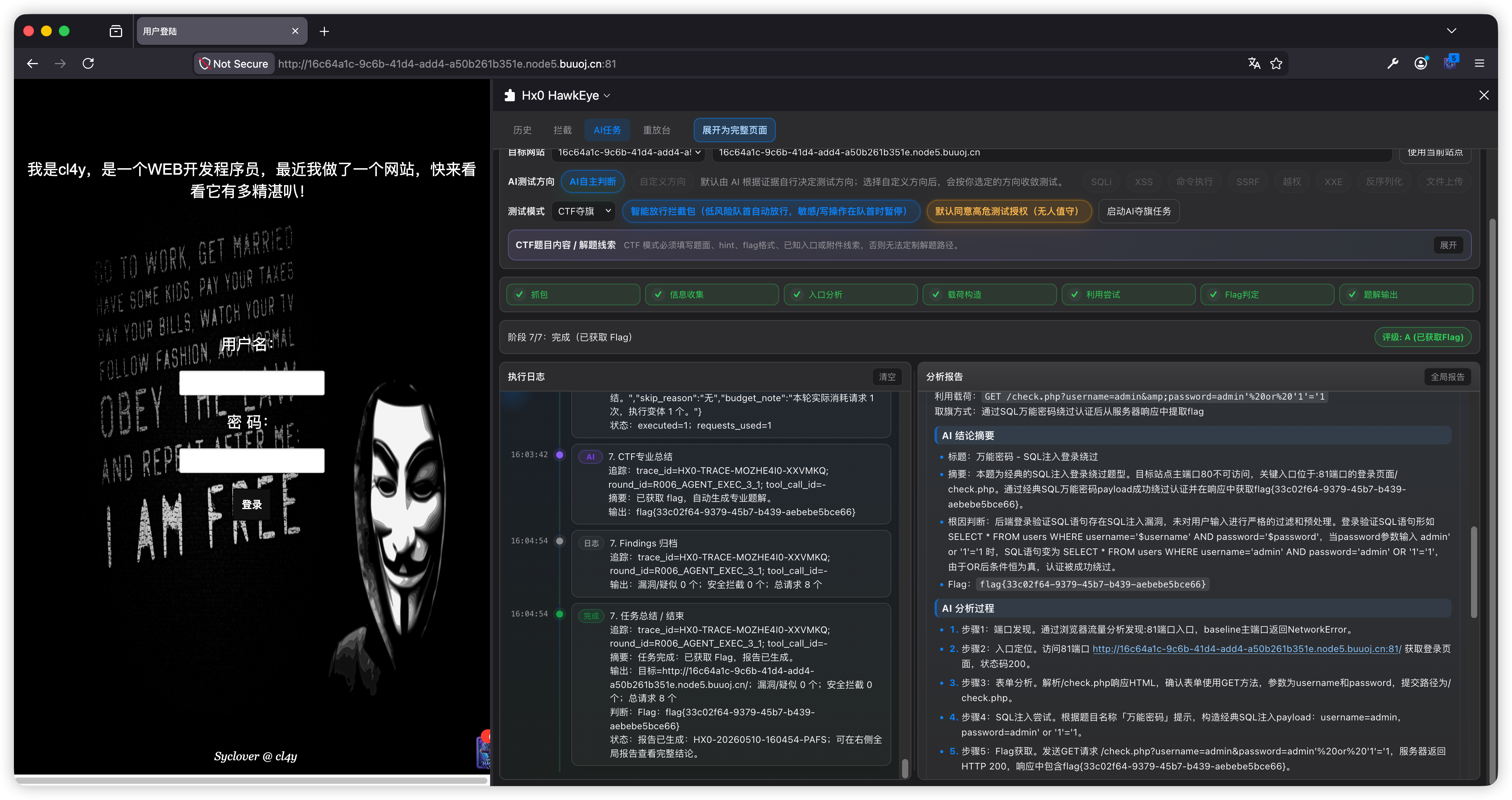Open the browser tab list chevron
This screenshot has height=800, width=1512.
click(1451, 31)
